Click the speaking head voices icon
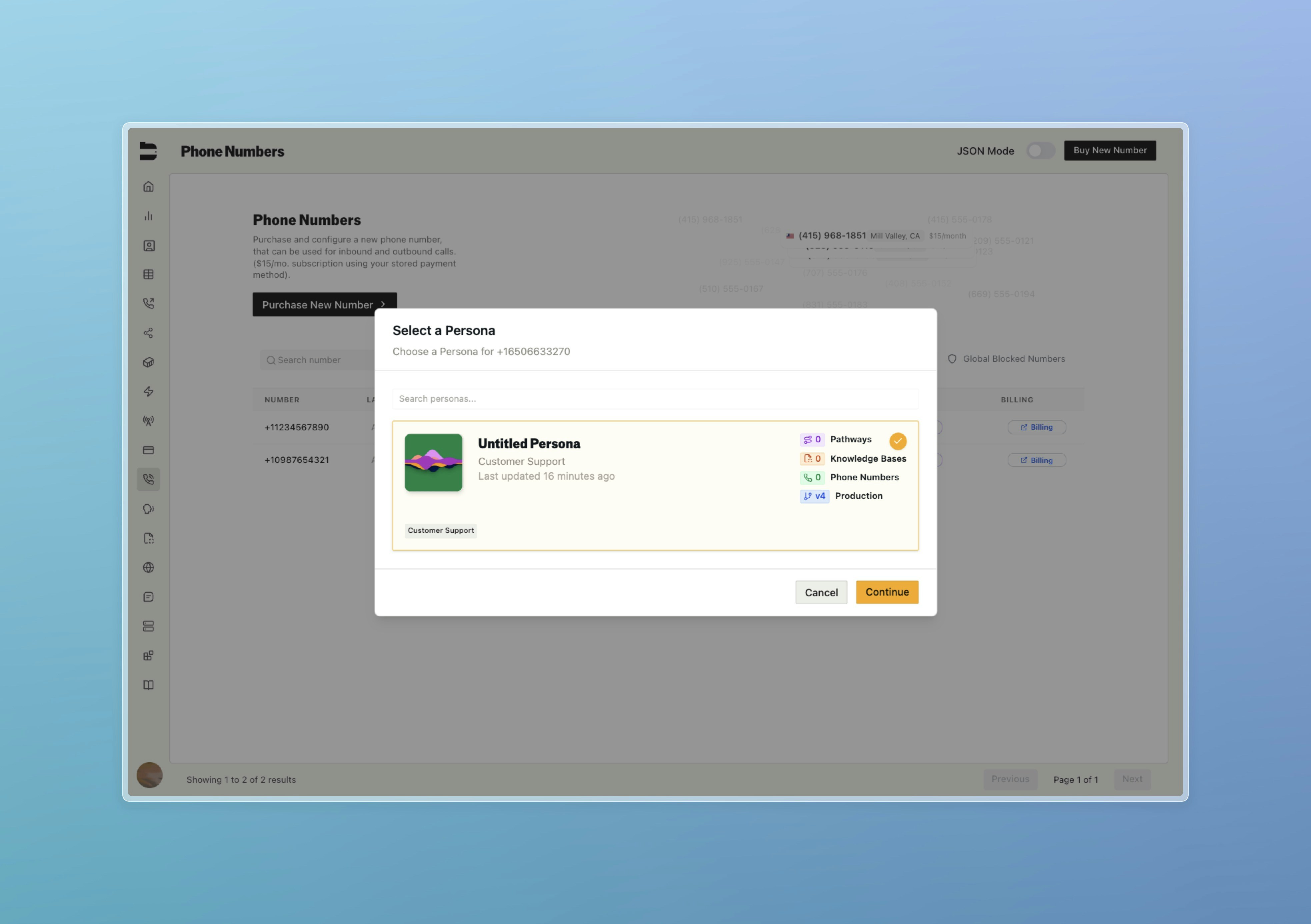The height and width of the screenshot is (924, 1311). [x=148, y=509]
